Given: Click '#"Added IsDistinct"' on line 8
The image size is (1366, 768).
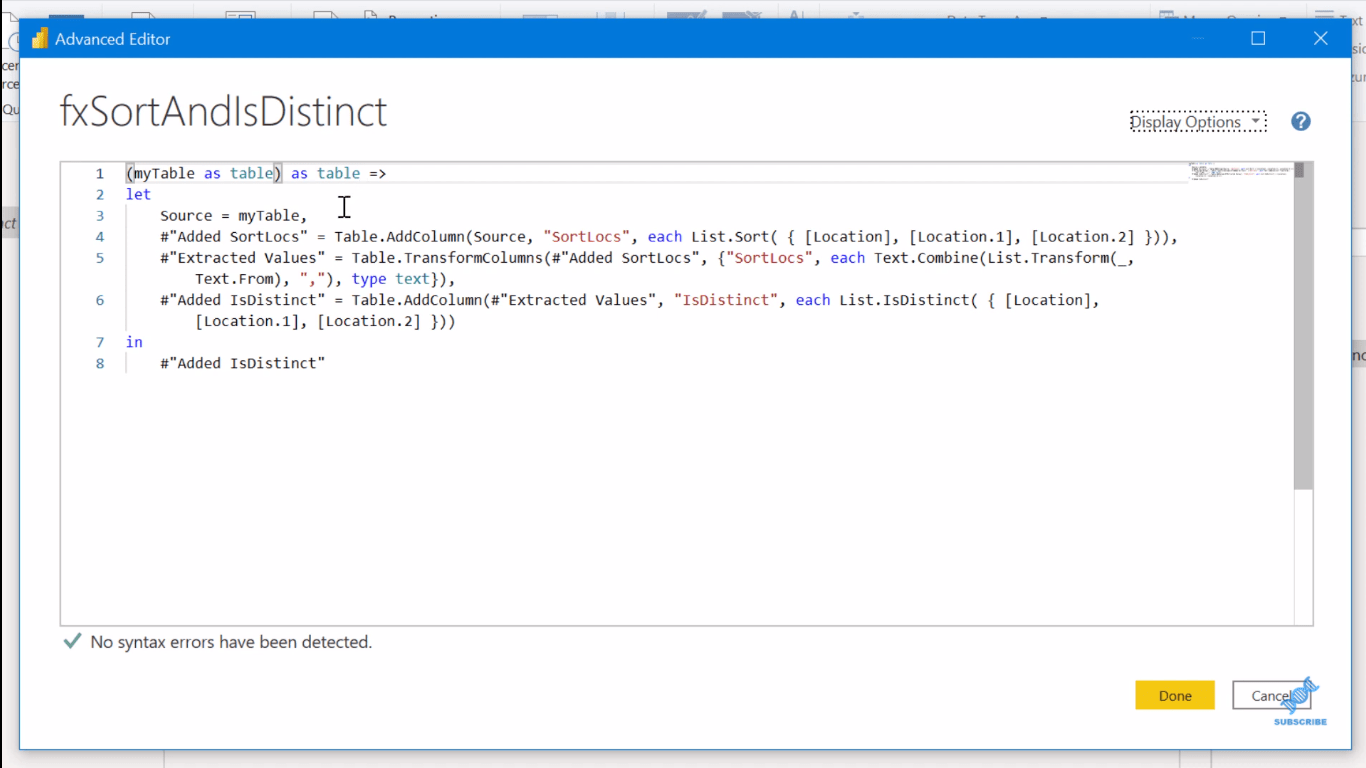Looking at the screenshot, I should [x=243, y=363].
